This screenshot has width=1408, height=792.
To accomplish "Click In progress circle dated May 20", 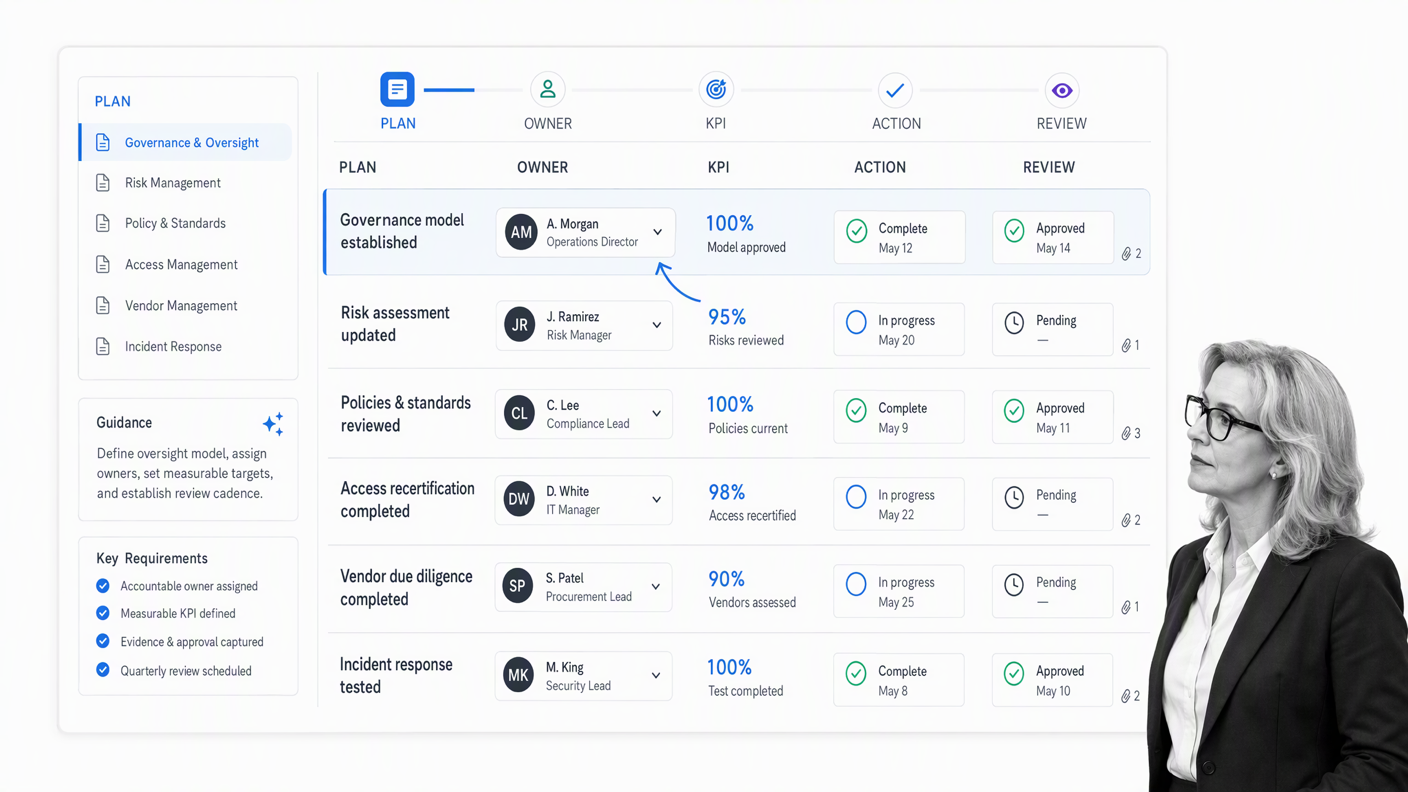I will pyautogui.click(x=856, y=322).
